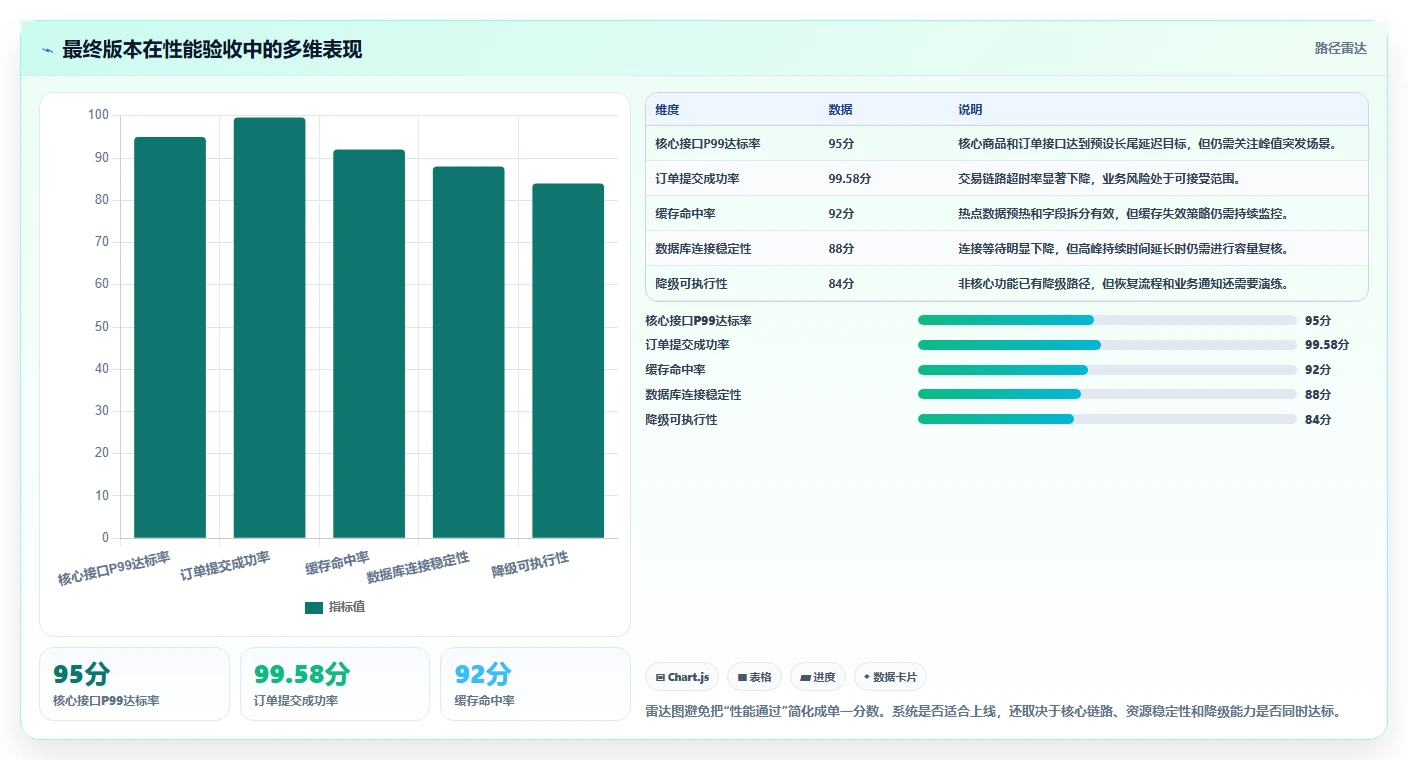Click the chart x-axis label 降级可执行性
Screen dimensions: 1408x760
(530, 565)
